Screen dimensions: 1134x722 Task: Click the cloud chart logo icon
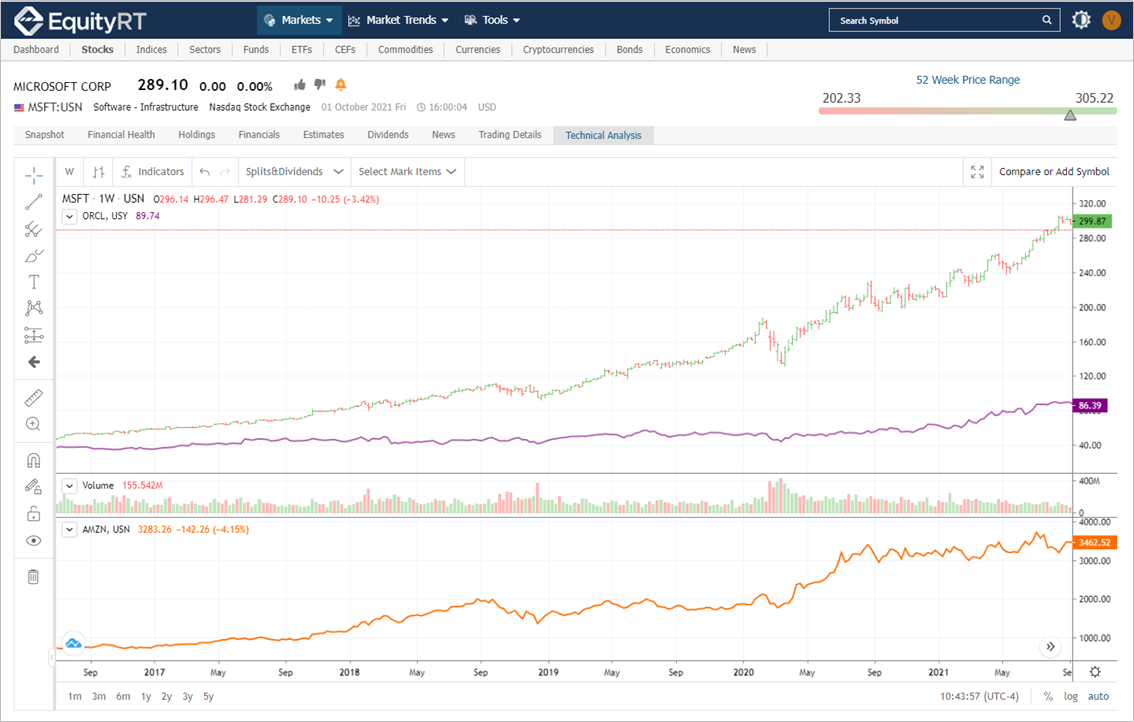(73, 642)
